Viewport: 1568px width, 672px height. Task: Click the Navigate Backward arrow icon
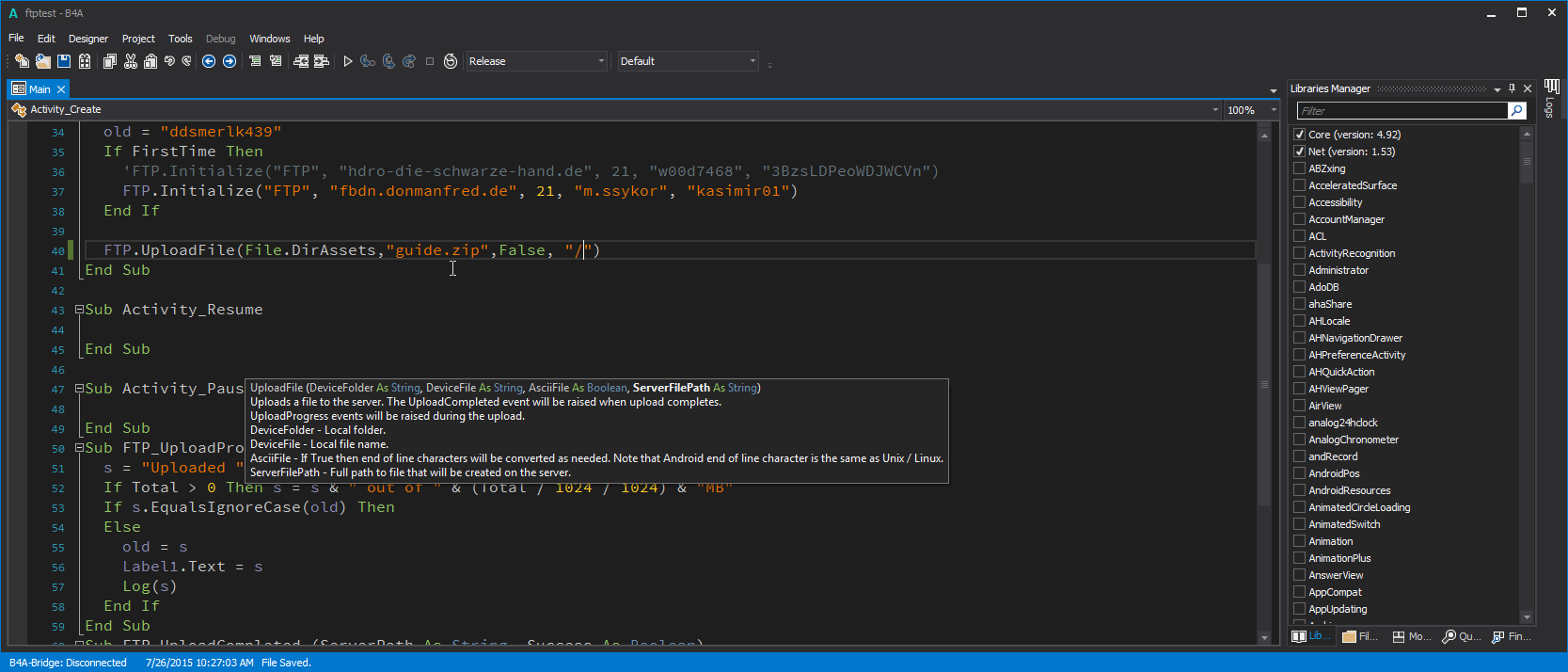(209, 61)
